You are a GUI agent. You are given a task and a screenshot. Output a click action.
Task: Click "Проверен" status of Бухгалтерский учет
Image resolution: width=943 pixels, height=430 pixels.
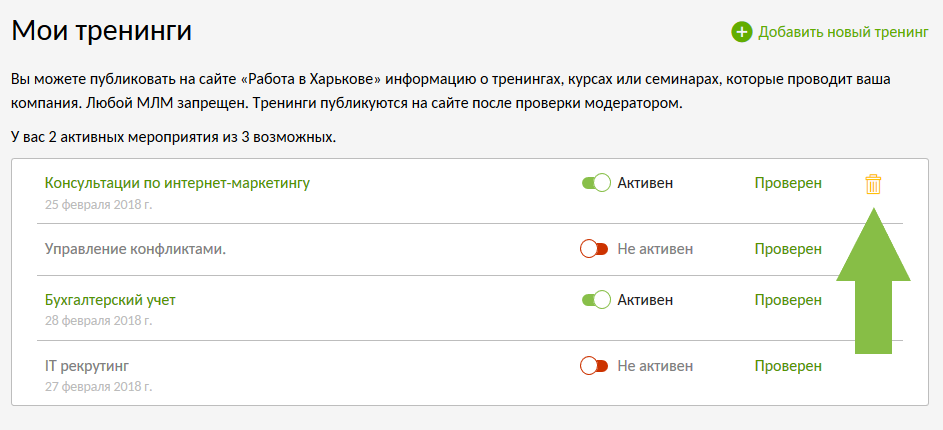tap(788, 299)
